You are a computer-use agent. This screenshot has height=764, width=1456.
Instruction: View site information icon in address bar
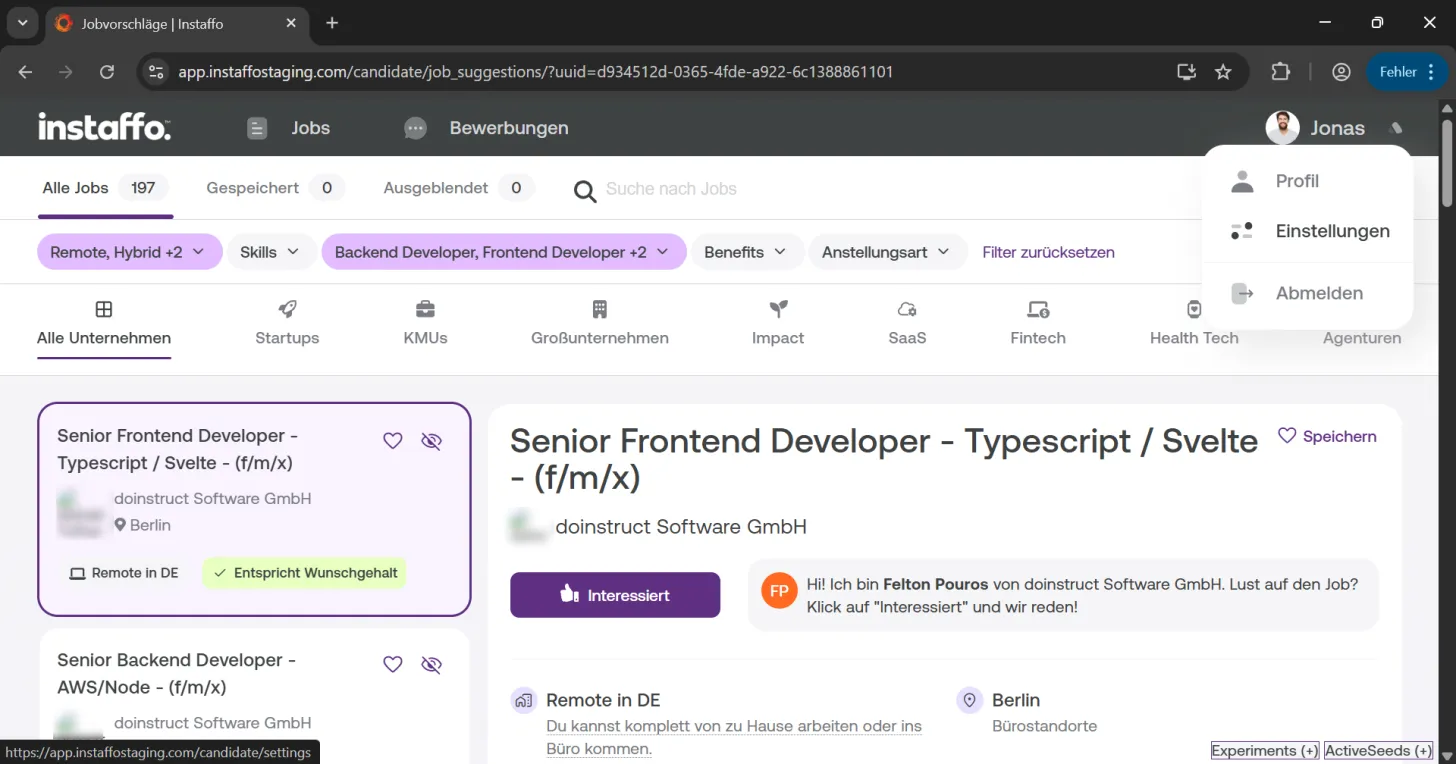point(155,72)
